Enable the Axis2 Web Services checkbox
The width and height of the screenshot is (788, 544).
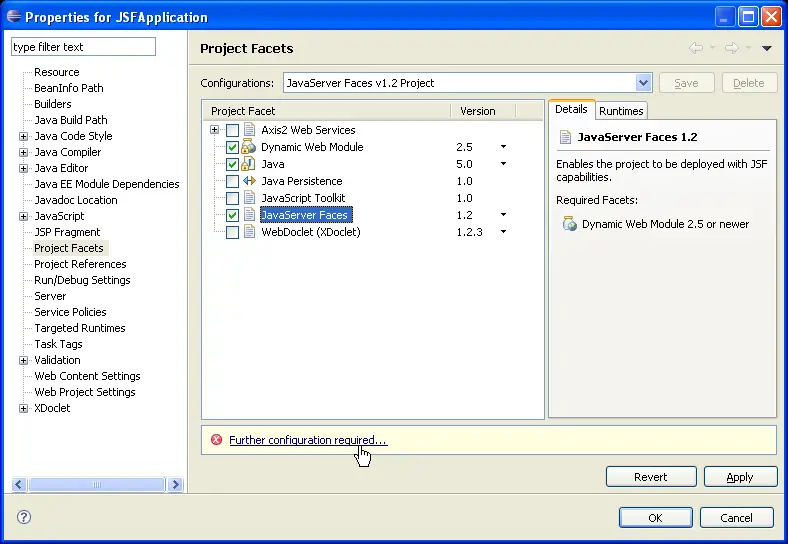click(232, 130)
